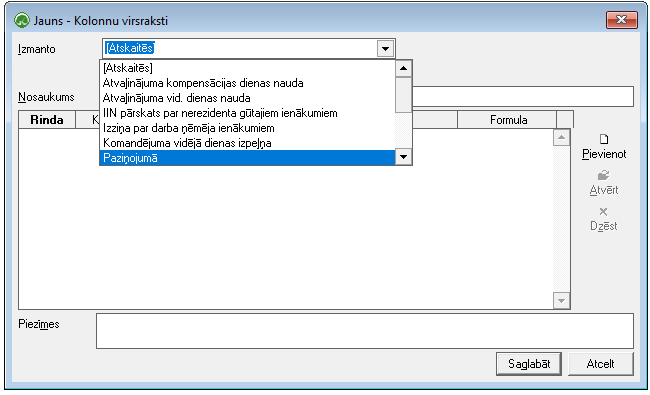Viewport: 650px width, 395px height.
Task: Click the Atvērt button label
Action: point(604,190)
